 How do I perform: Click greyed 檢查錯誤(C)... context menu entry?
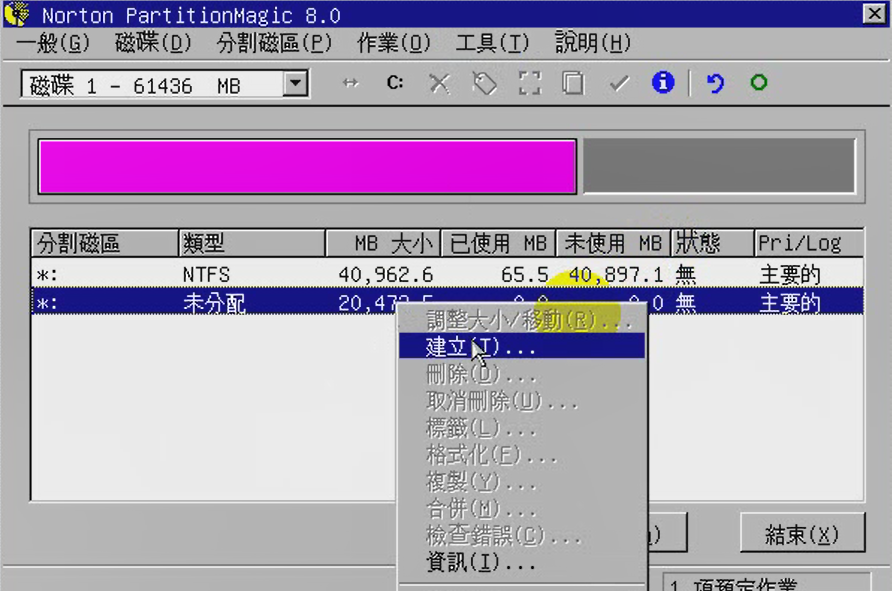(522, 536)
